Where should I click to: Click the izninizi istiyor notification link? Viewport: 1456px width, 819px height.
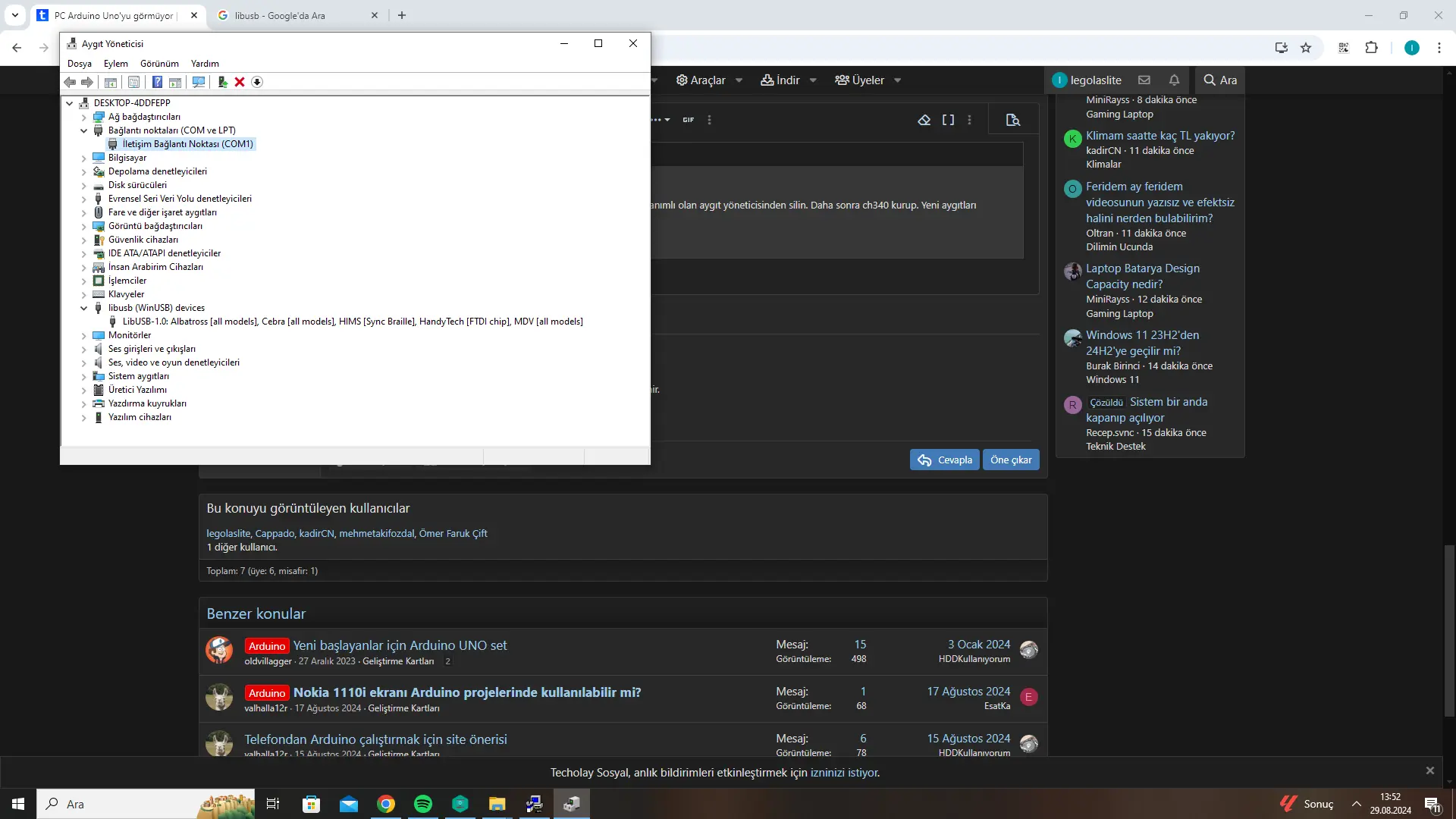[845, 773]
